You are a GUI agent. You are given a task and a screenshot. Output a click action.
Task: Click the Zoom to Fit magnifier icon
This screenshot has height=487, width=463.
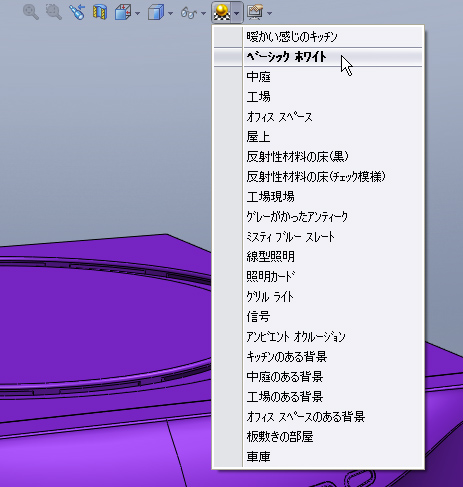point(31,13)
